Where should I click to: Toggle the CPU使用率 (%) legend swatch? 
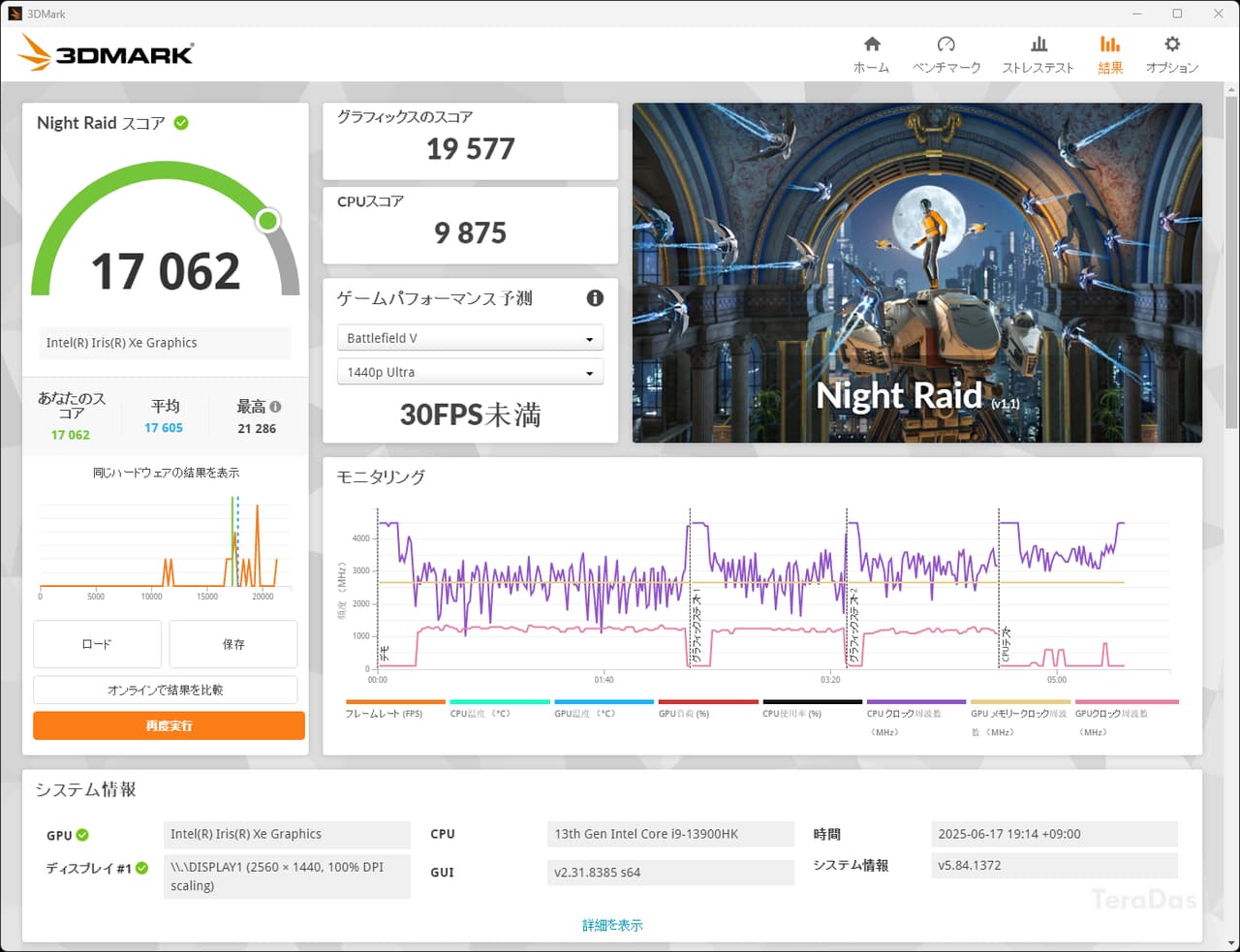pos(812,702)
